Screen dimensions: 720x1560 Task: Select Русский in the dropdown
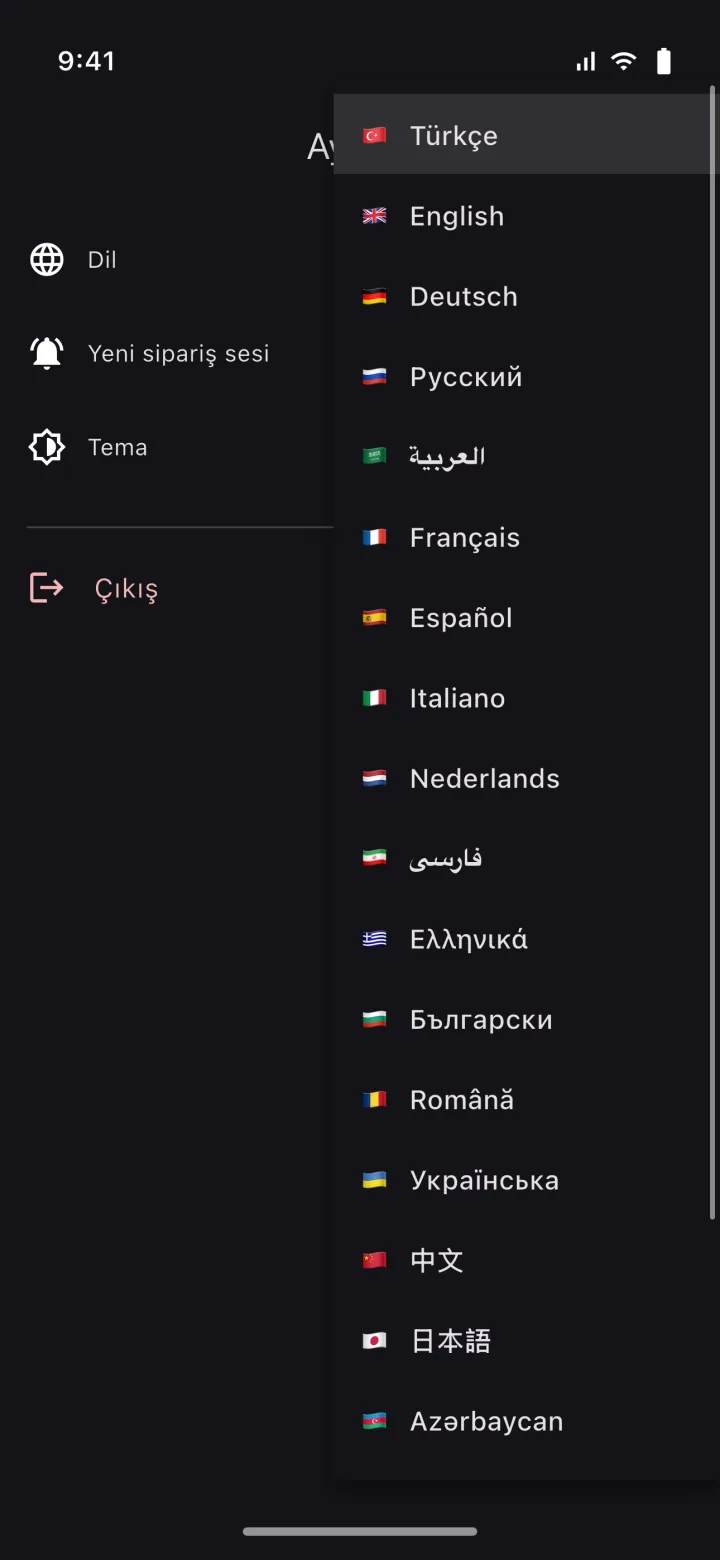pyautogui.click(x=526, y=377)
